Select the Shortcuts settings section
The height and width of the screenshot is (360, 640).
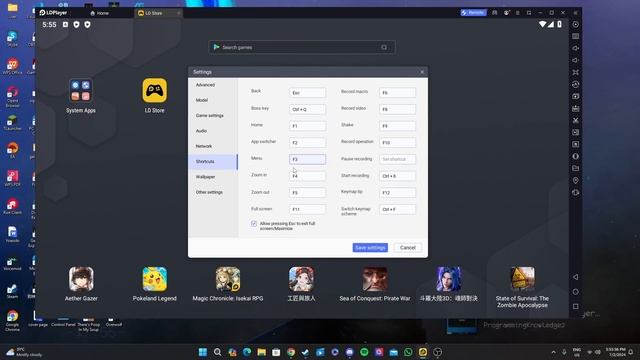point(213,162)
